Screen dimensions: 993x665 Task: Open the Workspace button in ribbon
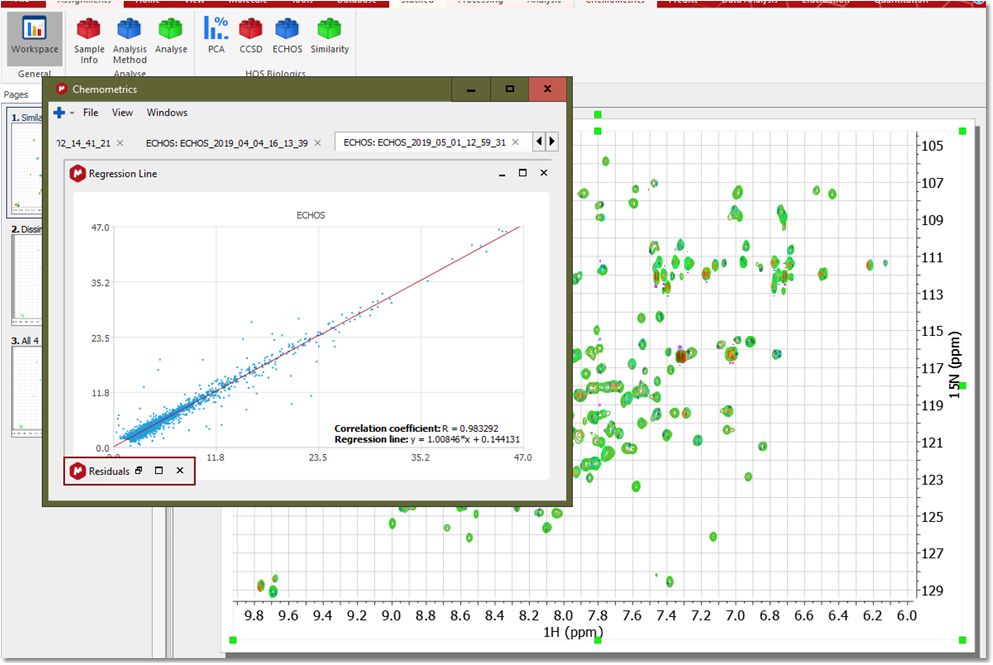(x=34, y=37)
